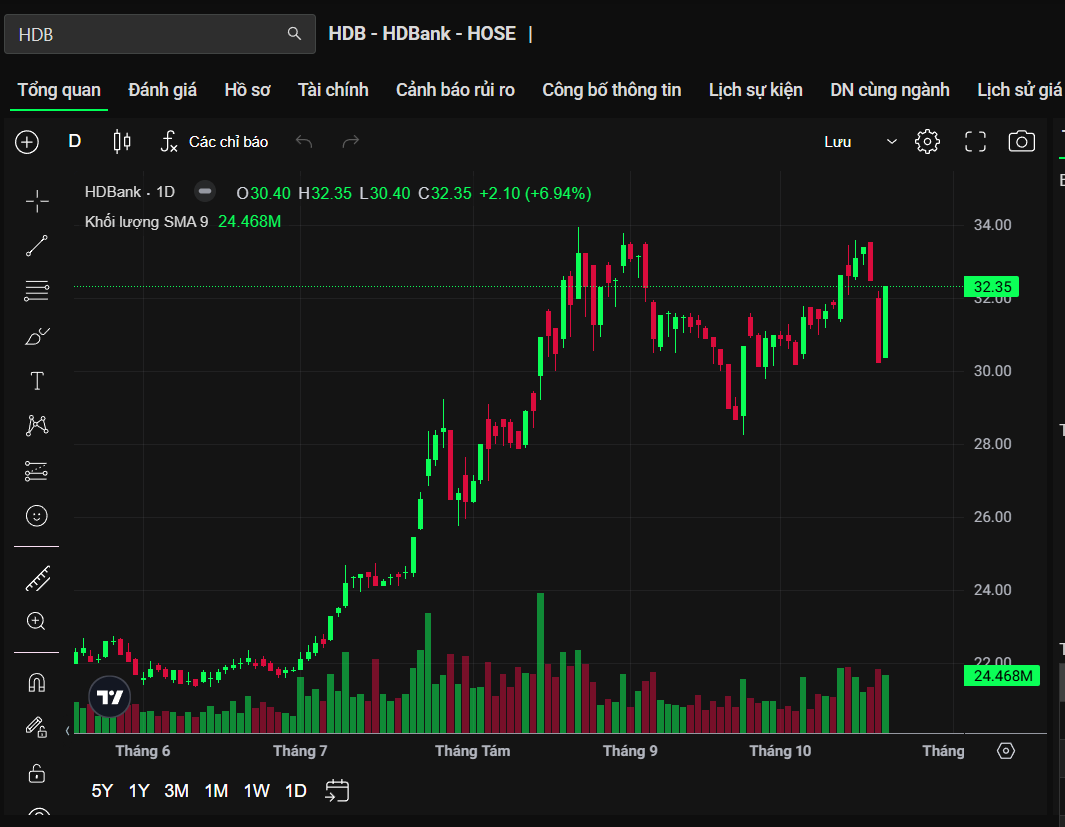Select the crosshair cursor tool
Viewport: 1065px width, 827px height.
37,201
